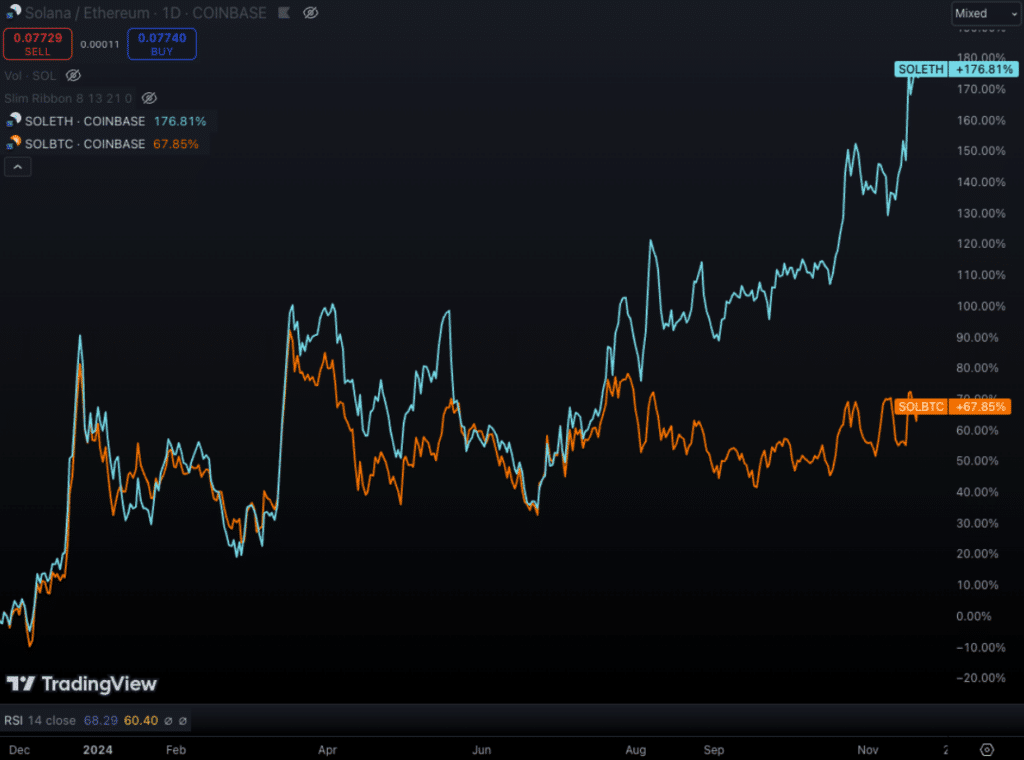Screen dimensions: 1024x760
Task: Click the Solana/Ethereum logo icon in title
Action: click(13, 12)
